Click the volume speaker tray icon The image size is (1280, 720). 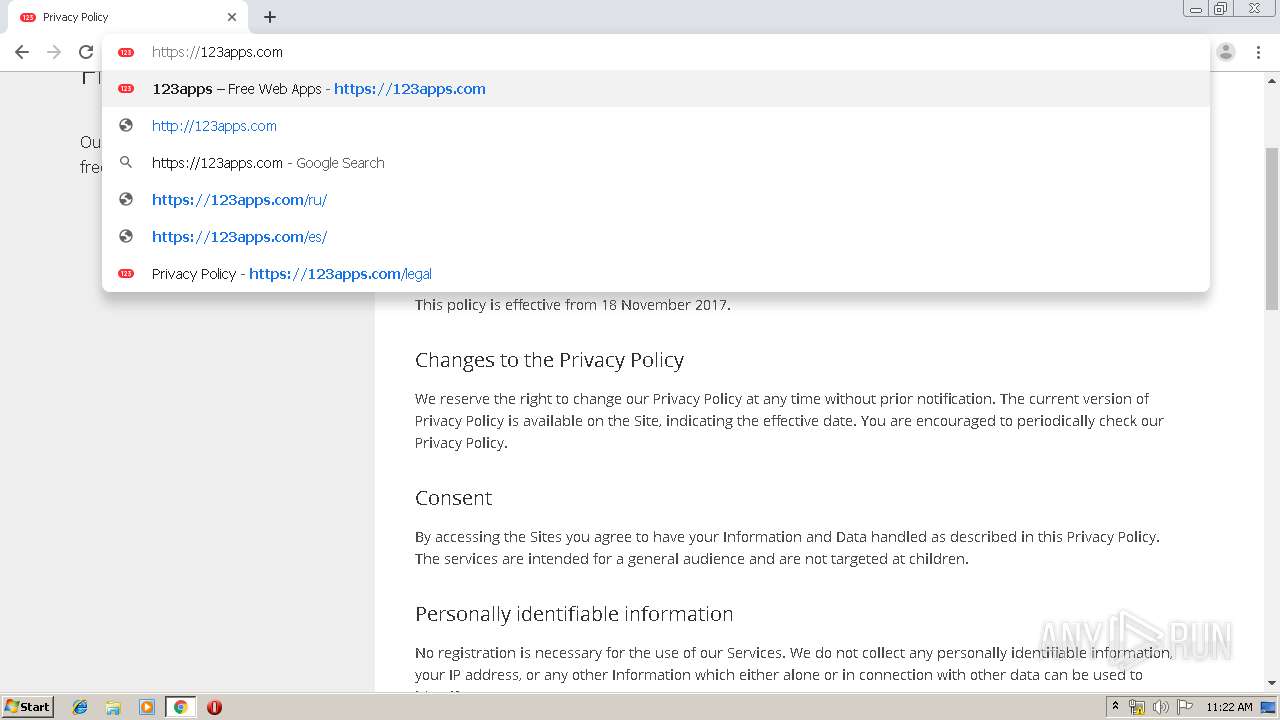[x=1161, y=707]
